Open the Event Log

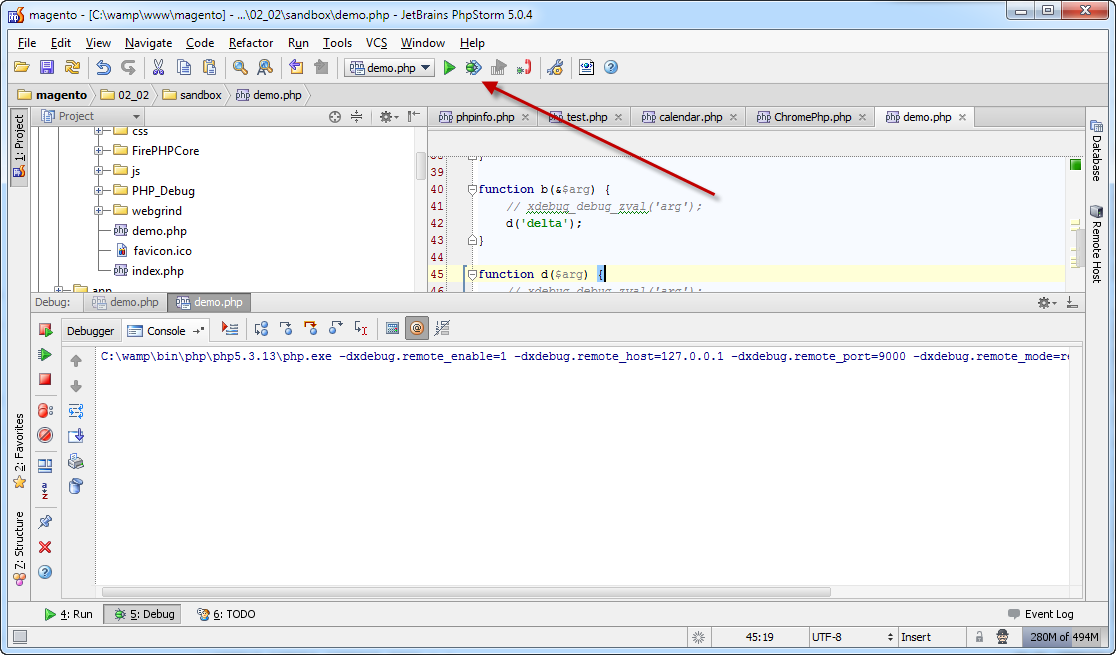pos(1041,614)
